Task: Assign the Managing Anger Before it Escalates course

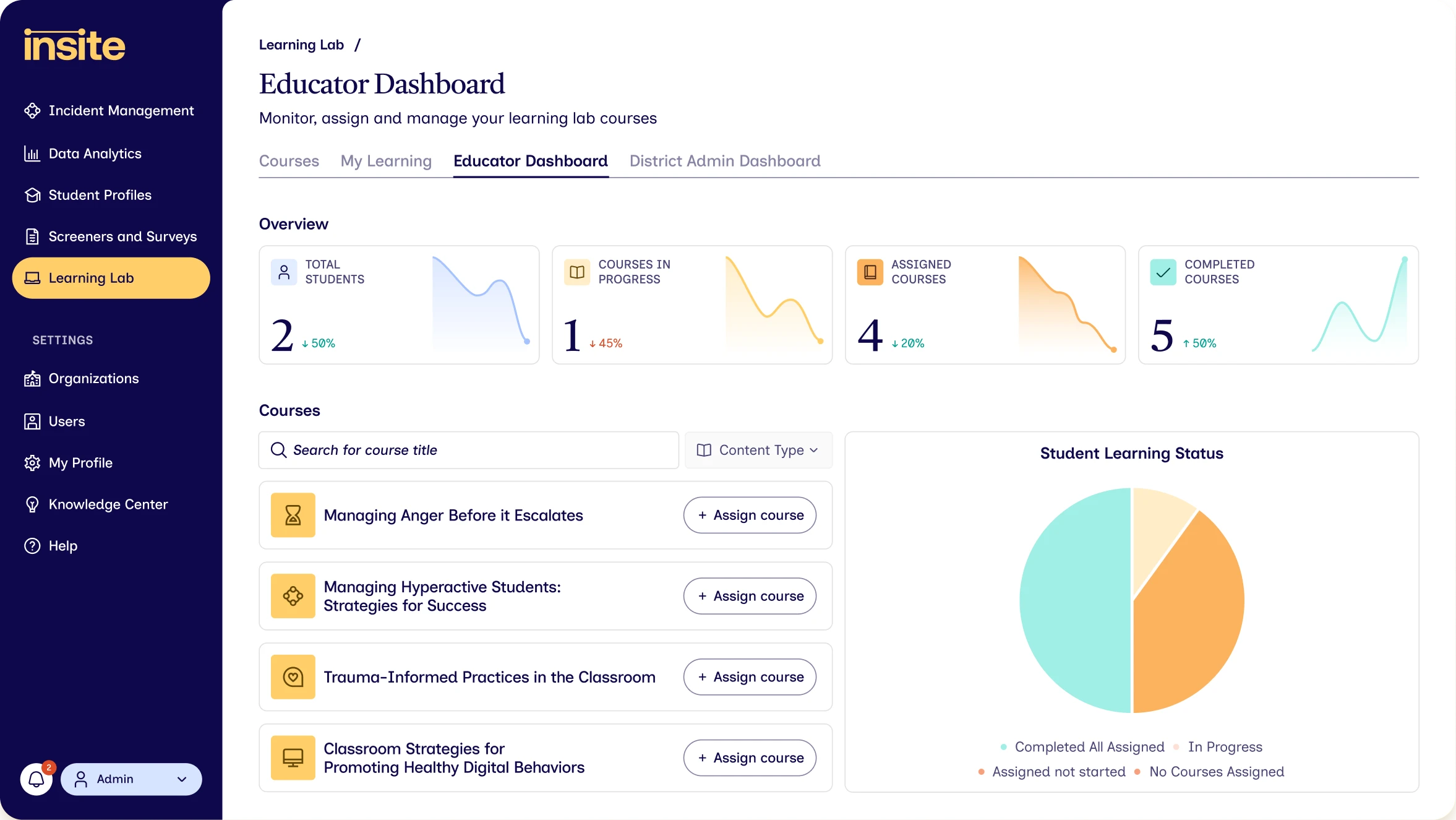Action: click(x=750, y=515)
